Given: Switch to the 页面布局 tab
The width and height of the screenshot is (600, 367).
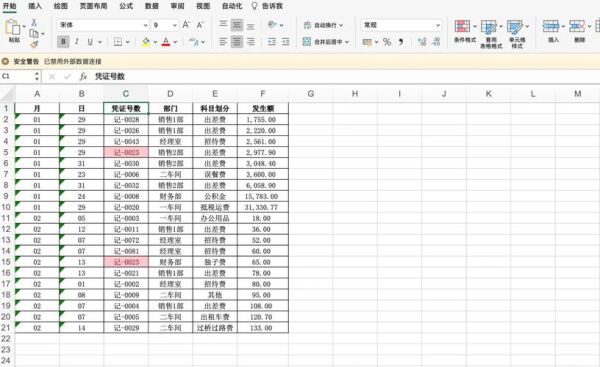Looking at the screenshot, I should (93, 6).
